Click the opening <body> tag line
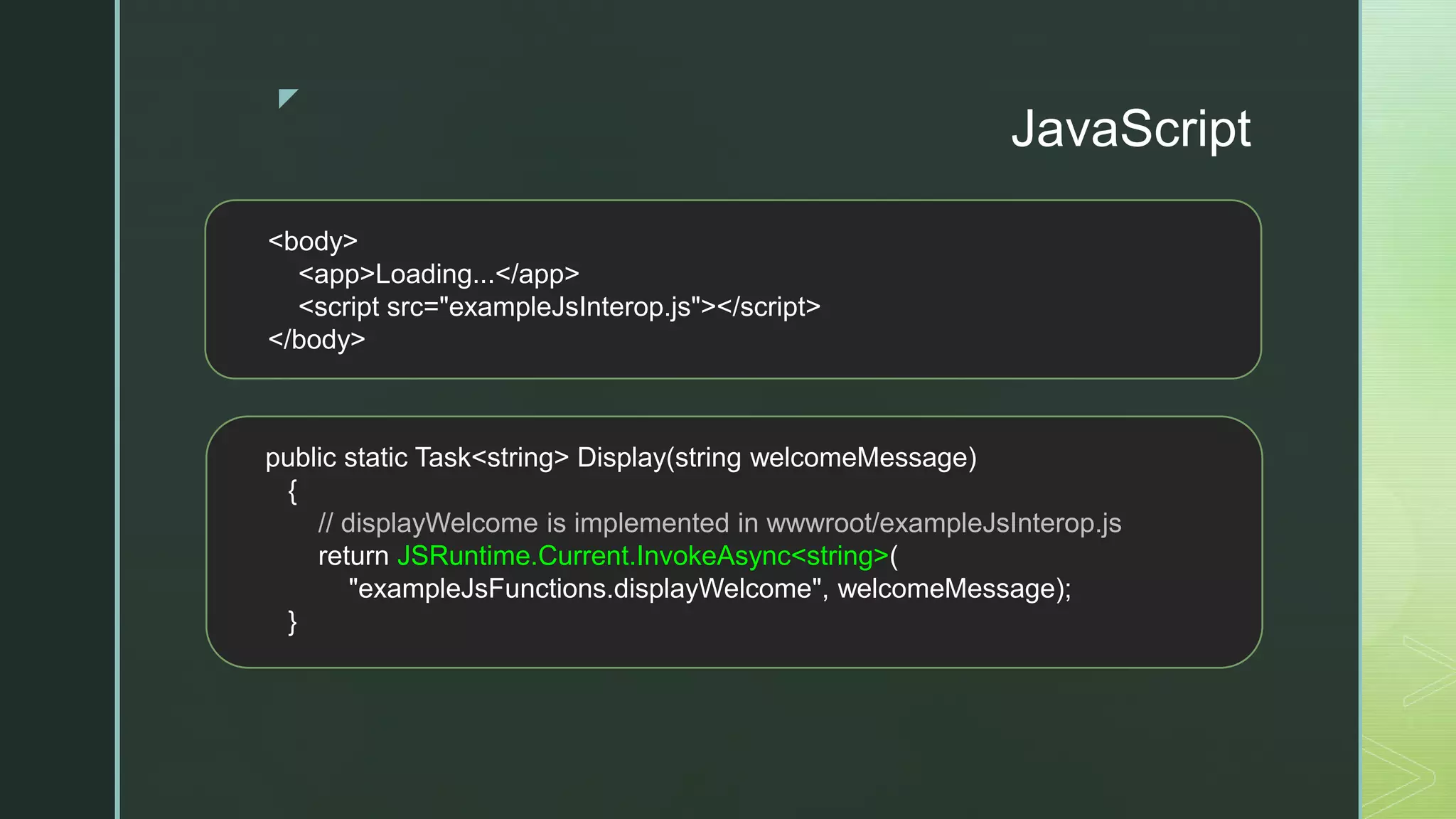The width and height of the screenshot is (1456, 819). (313, 242)
